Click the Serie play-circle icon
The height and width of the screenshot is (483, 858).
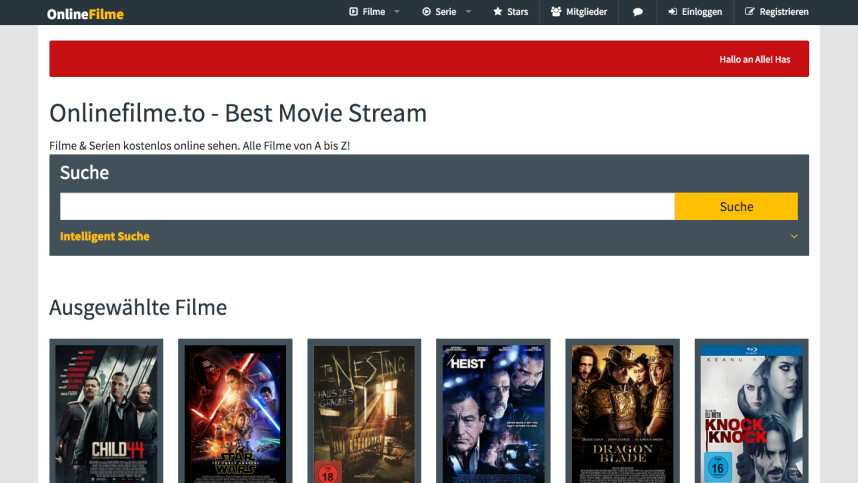426,11
